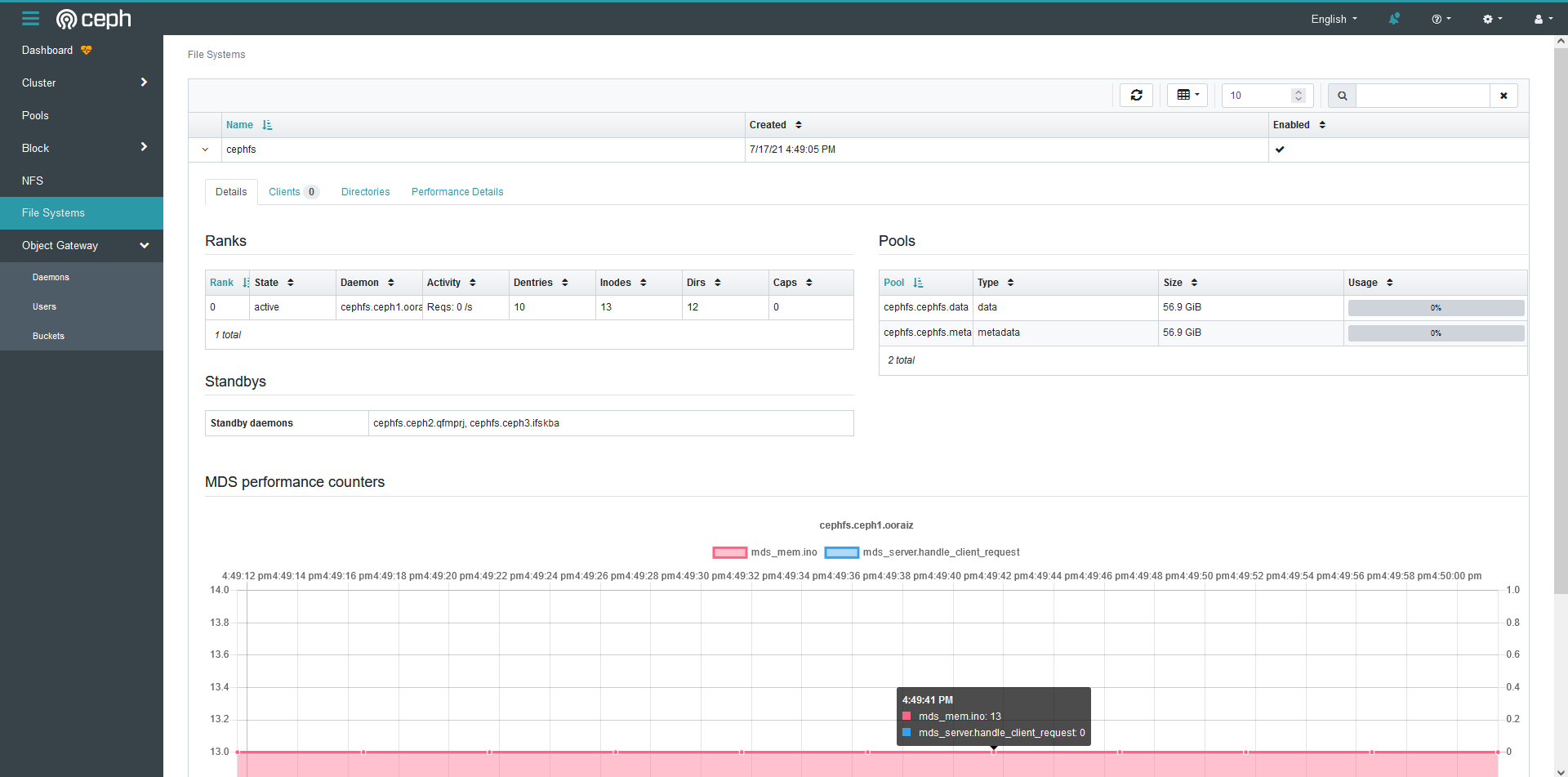This screenshot has height=777, width=1568.
Task: Open the user profile menu
Action: pyautogui.click(x=1543, y=19)
